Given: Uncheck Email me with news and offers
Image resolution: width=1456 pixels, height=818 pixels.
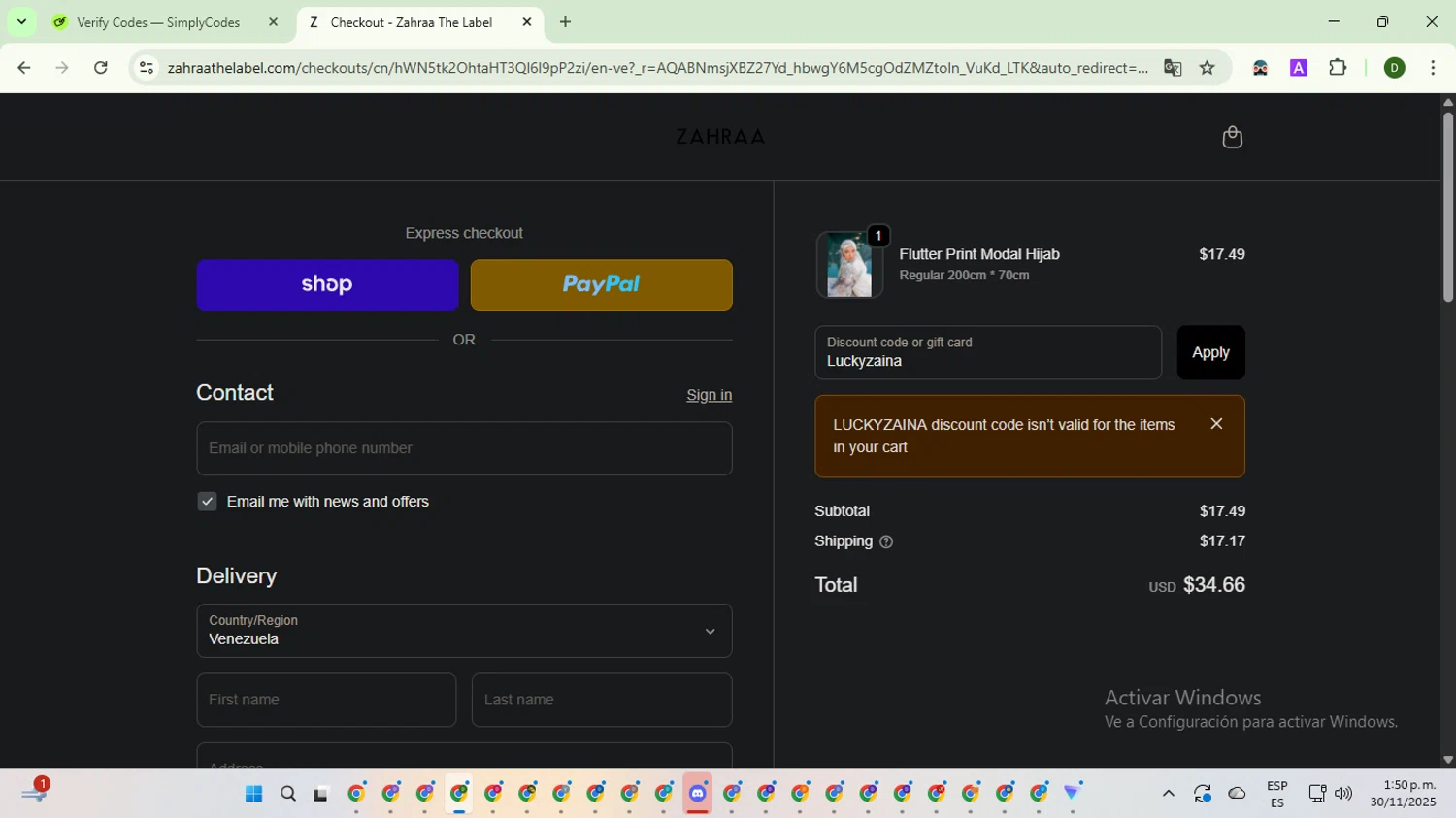Looking at the screenshot, I should (x=207, y=502).
